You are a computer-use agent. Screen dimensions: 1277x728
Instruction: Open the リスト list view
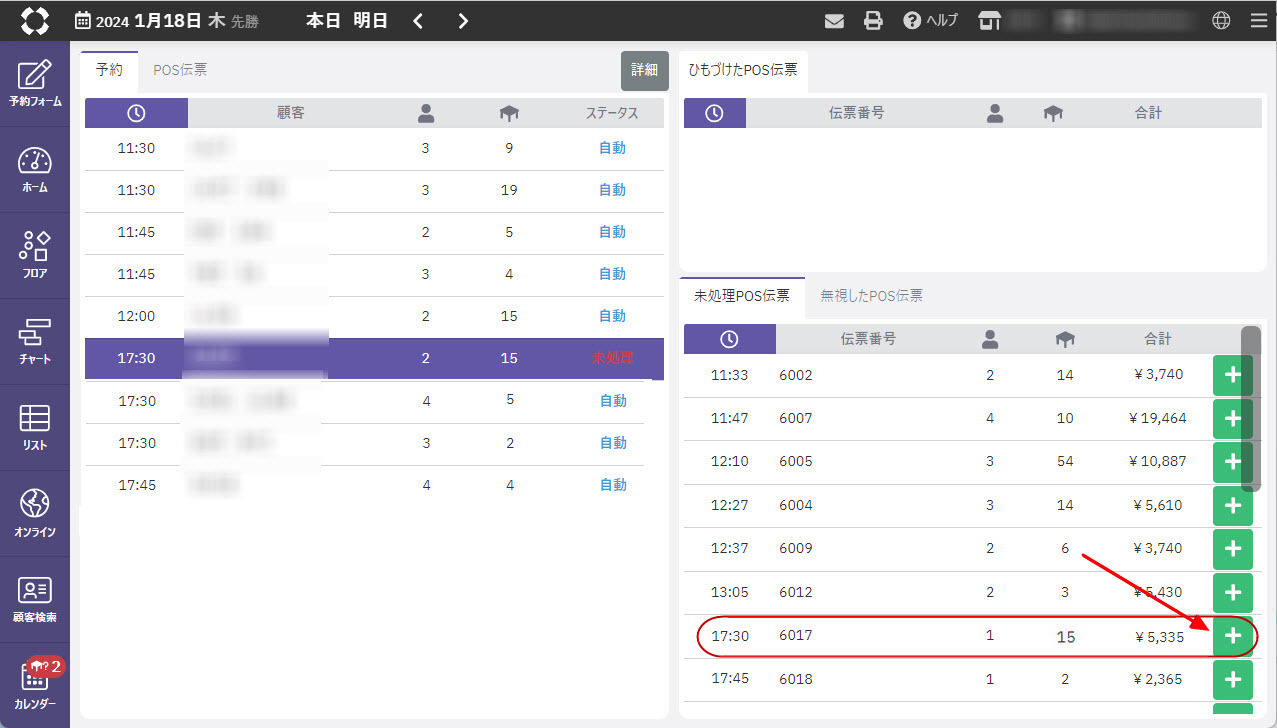point(35,427)
